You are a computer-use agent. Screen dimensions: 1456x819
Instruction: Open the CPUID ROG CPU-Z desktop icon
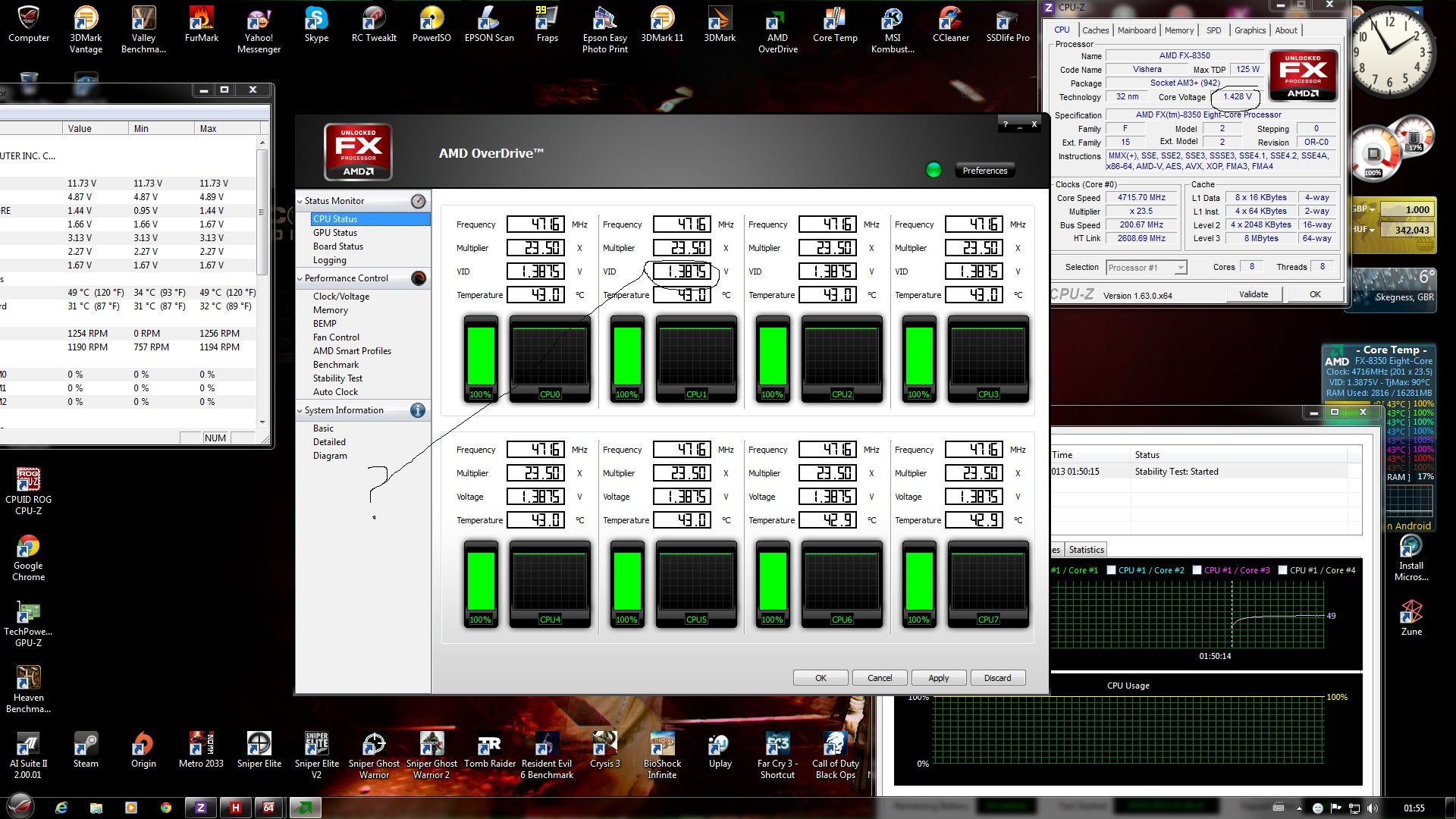click(x=28, y=491)
